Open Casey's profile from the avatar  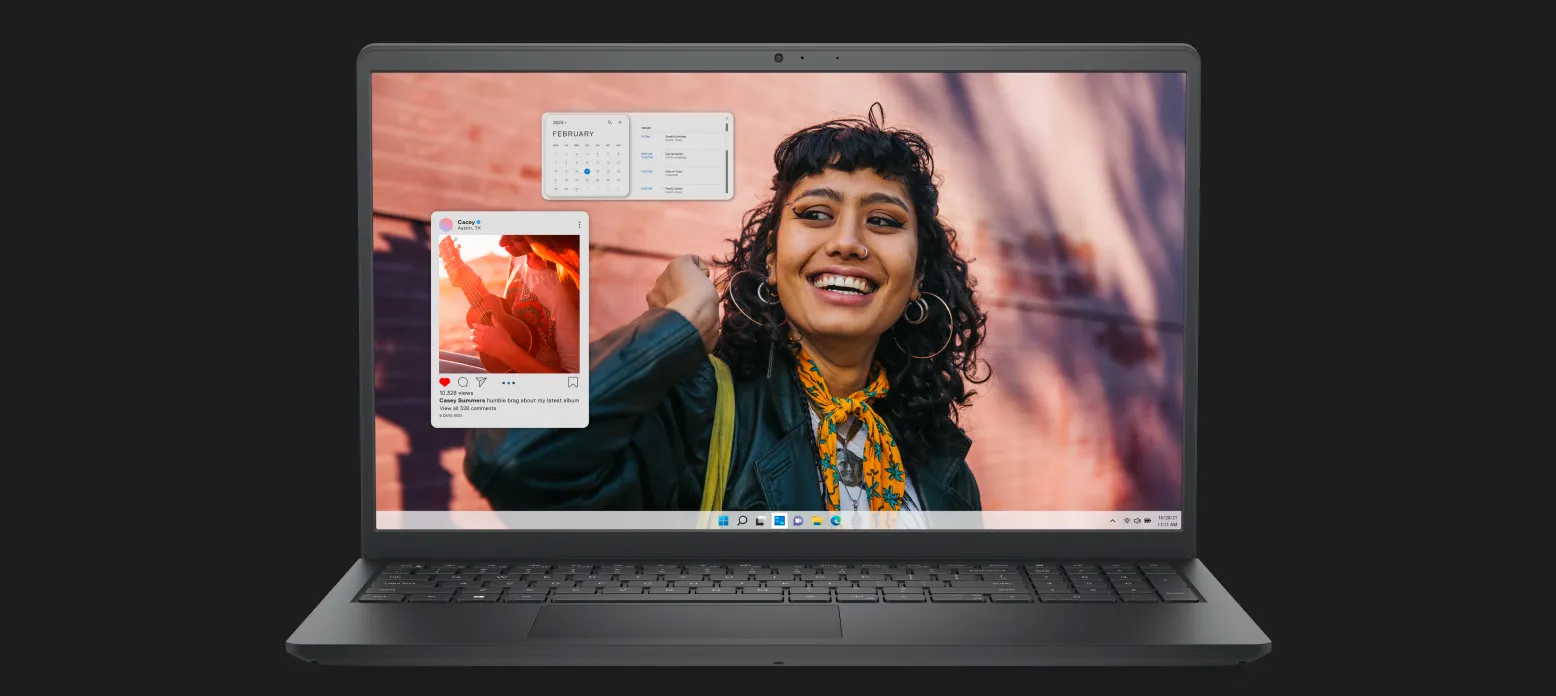click(x=444, y=223)
